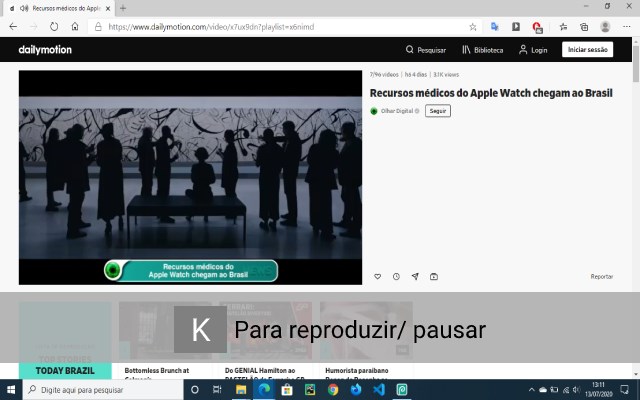Add video to playlist icon

click(434, 277)
